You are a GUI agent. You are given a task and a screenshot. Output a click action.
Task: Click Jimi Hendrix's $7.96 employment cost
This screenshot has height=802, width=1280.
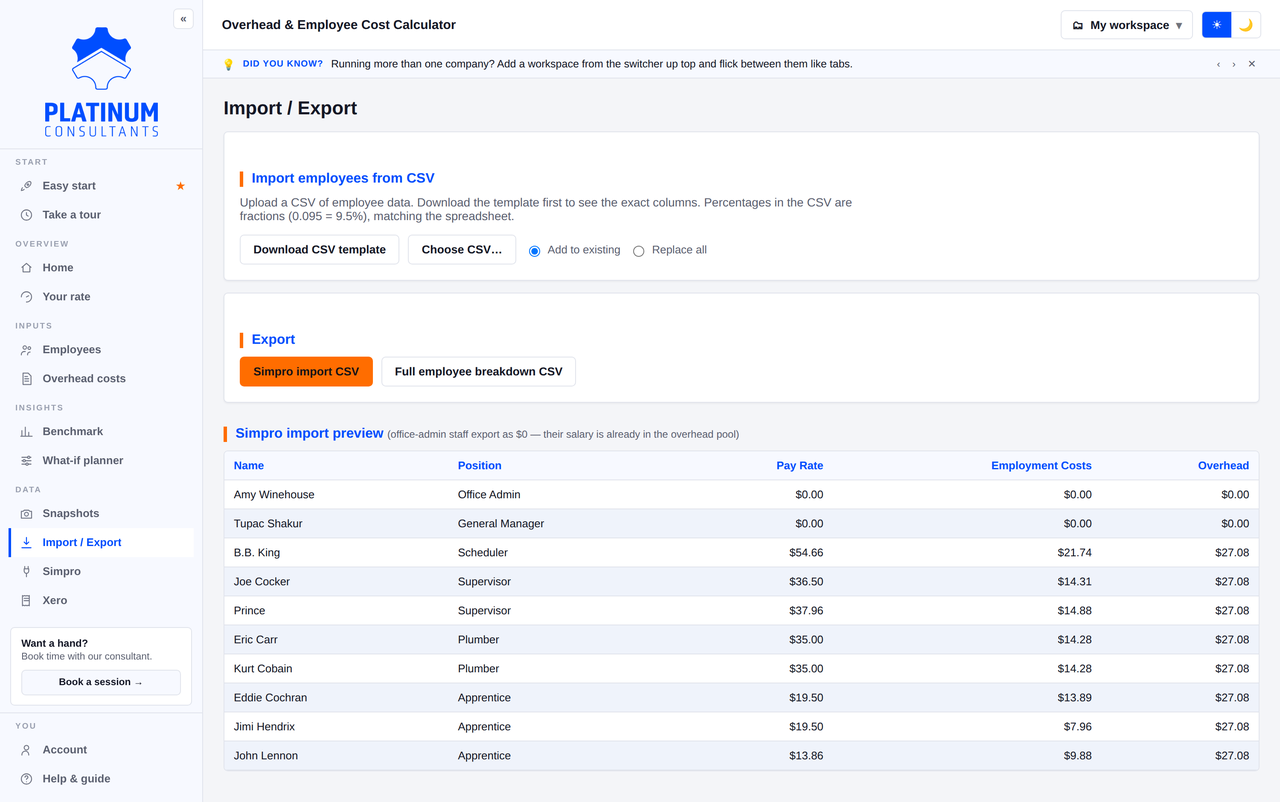[1078, 727]
